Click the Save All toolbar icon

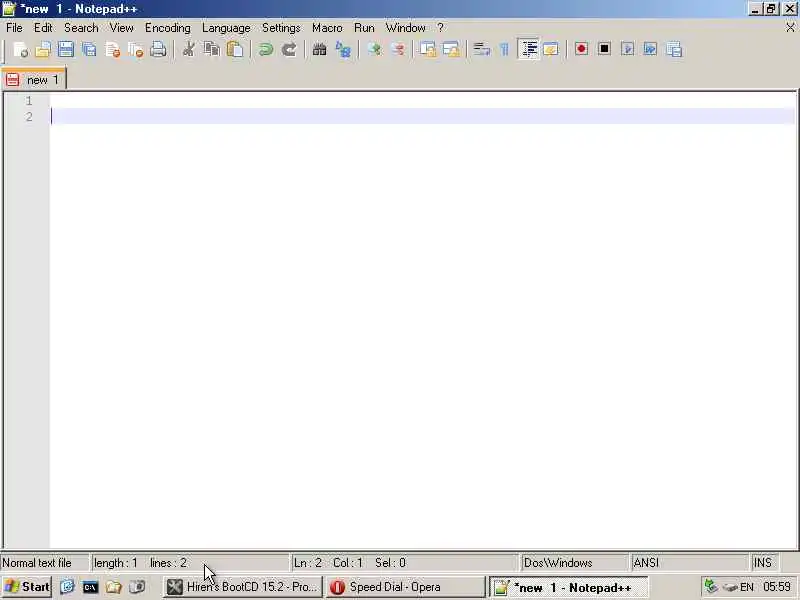(x=89, y=49)
